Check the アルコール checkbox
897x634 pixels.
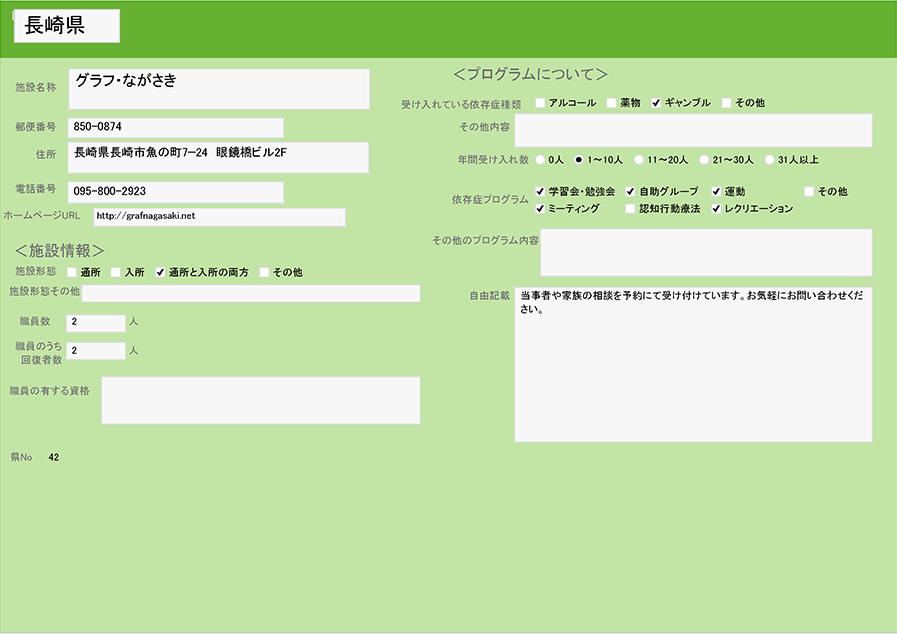pyautogui.click(x=541, y=103)
